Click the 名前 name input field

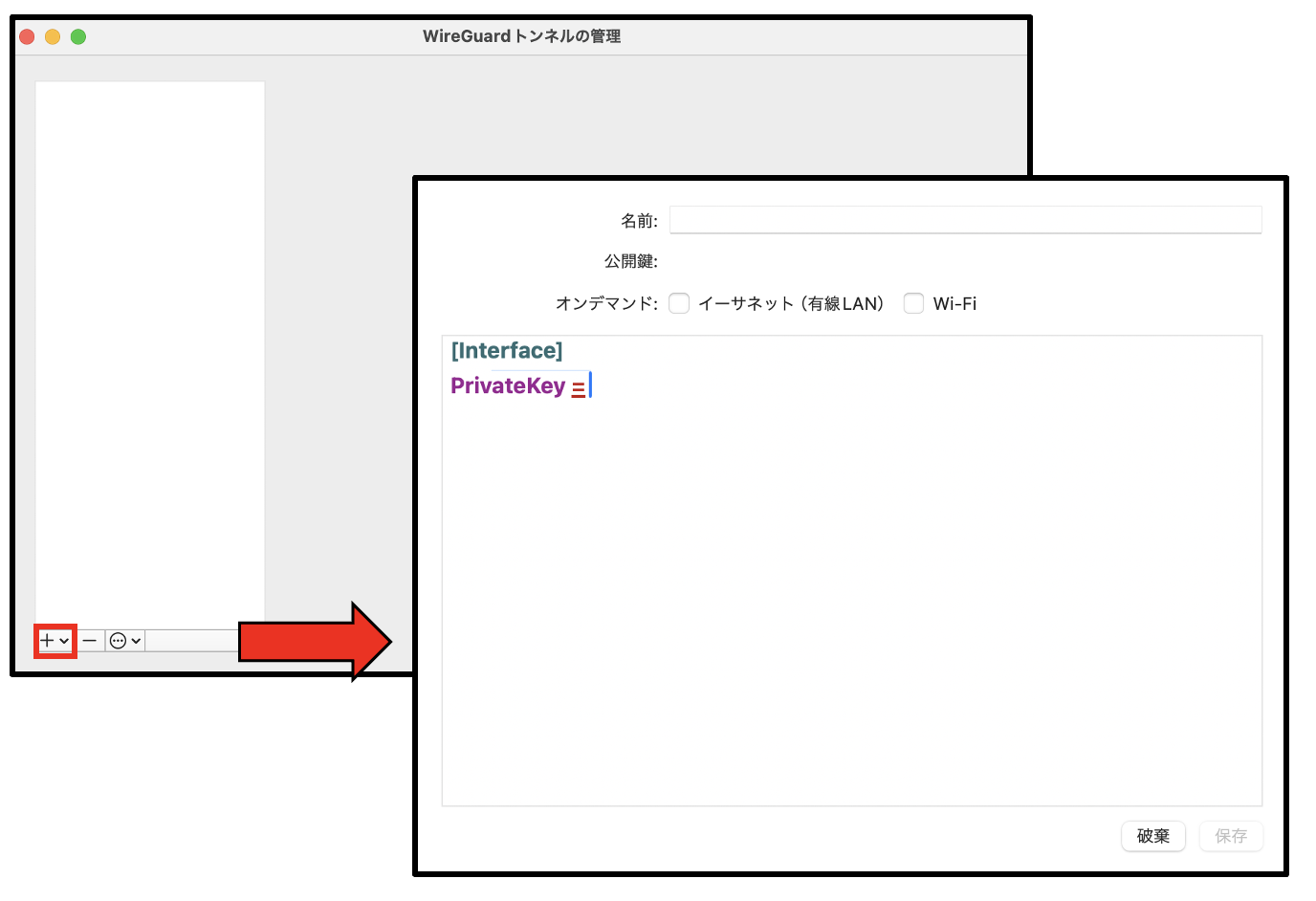964,219
